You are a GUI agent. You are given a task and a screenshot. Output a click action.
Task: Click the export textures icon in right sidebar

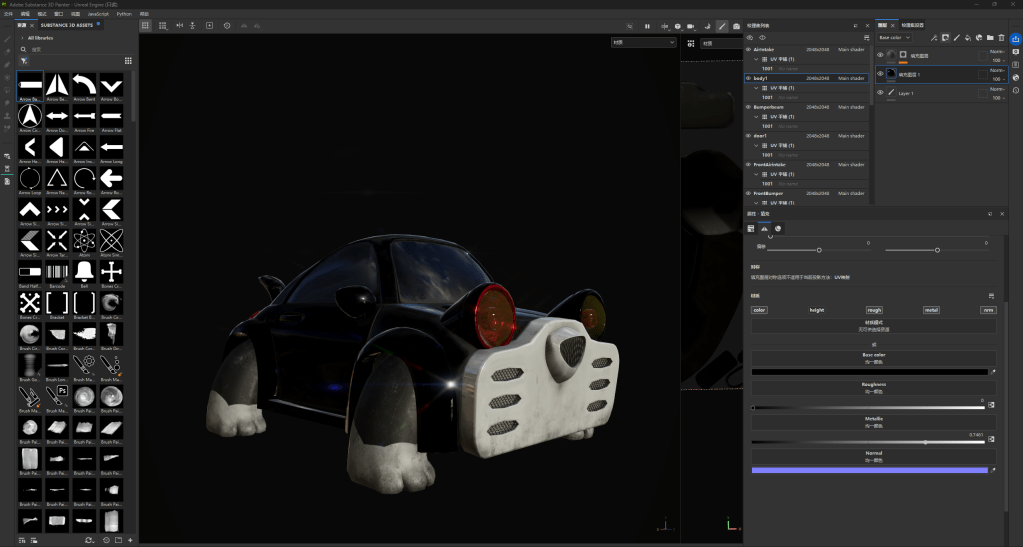tap(1015, 39)
